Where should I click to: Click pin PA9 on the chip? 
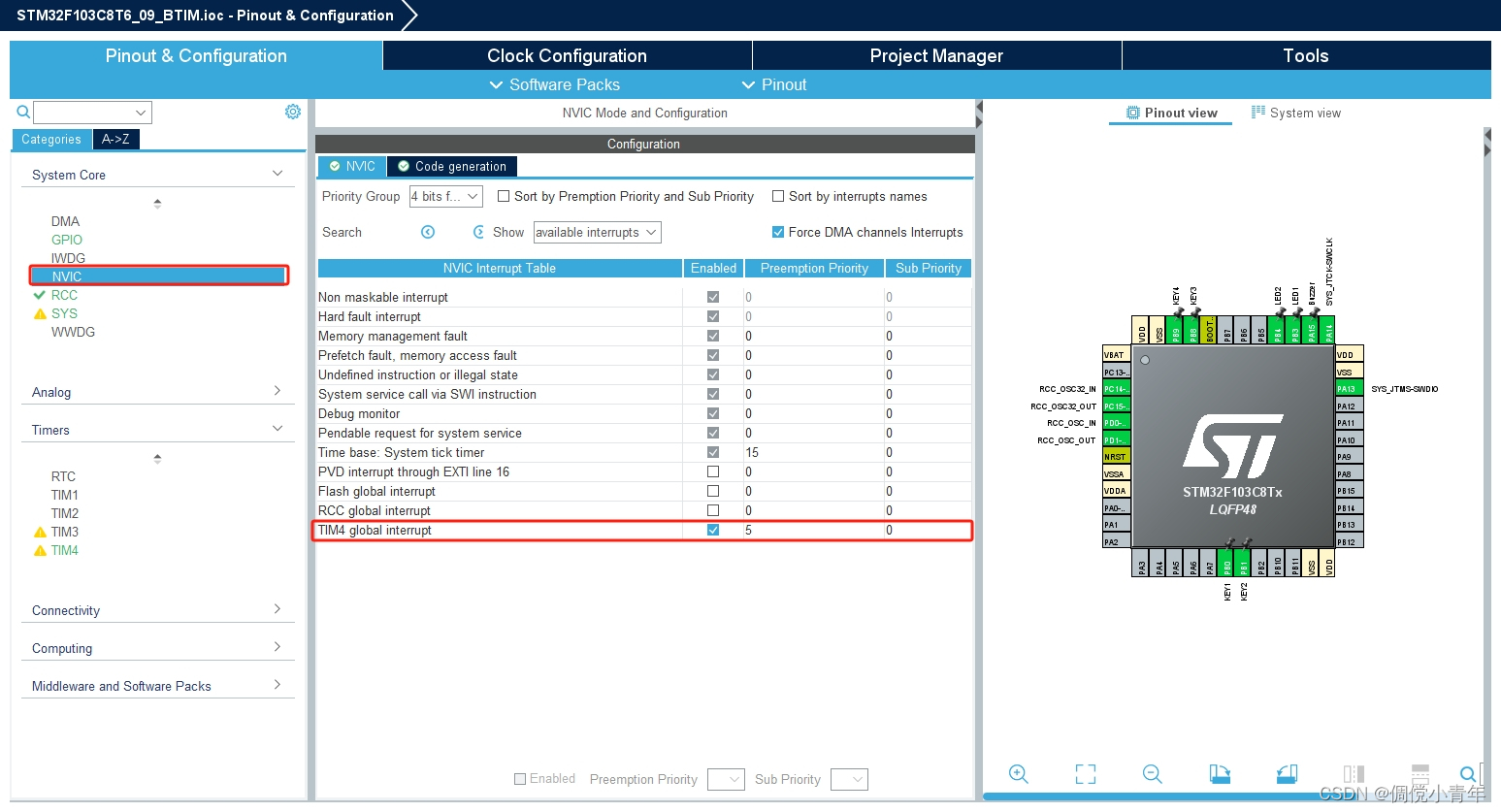[x=1350, y=456]
